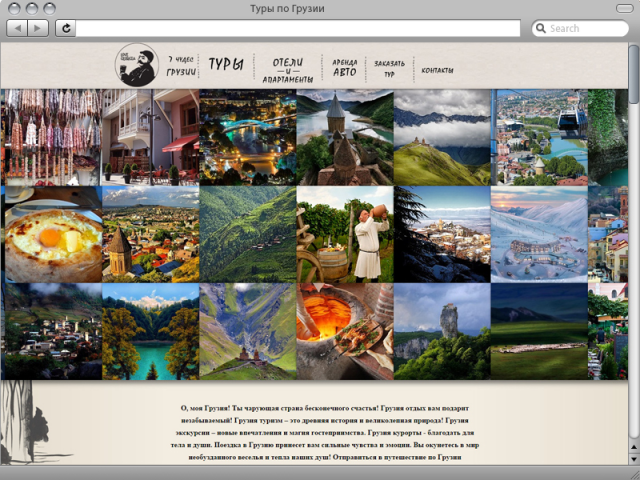The height and width of the screenshot is (480, 640).
Task: Open the '7 чудес Грузии' menu item
Action: pos(181,66)
